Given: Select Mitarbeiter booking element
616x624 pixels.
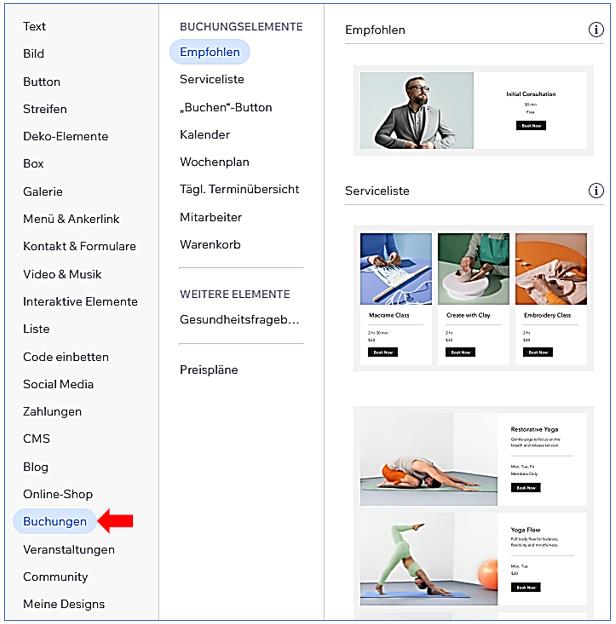Looking at the screenshot, I should tap(211, 217).
